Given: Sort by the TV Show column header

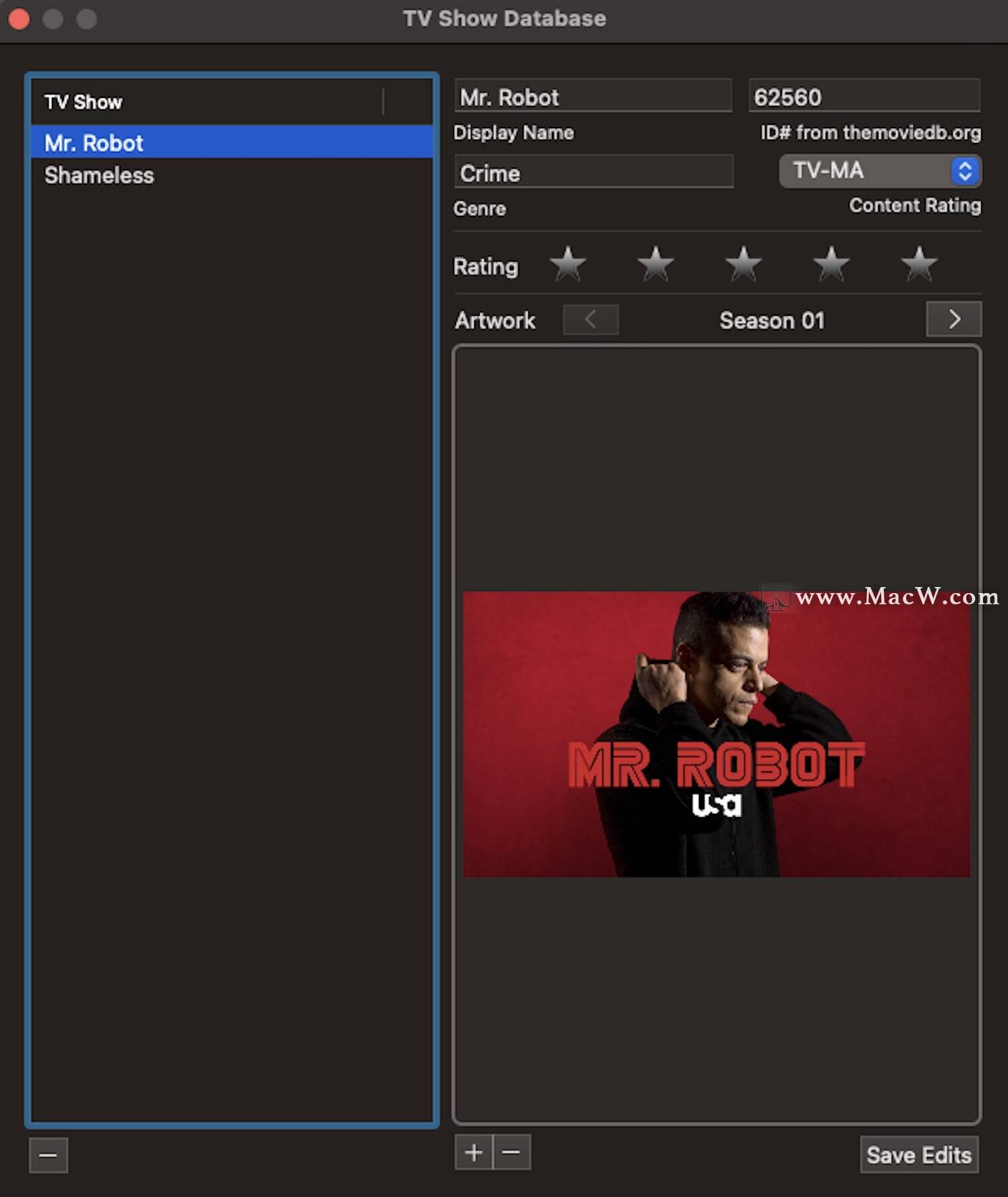Looking at the screenshot, I should (206, 102).
